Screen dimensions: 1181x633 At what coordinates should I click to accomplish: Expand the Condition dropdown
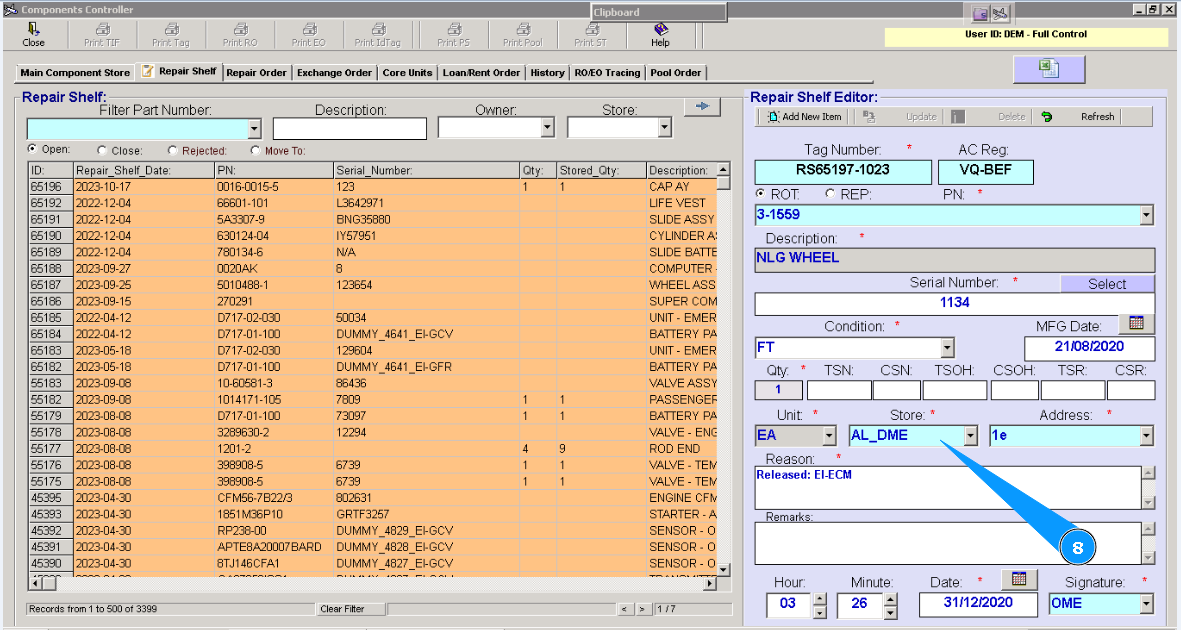(x=947, y=348)
